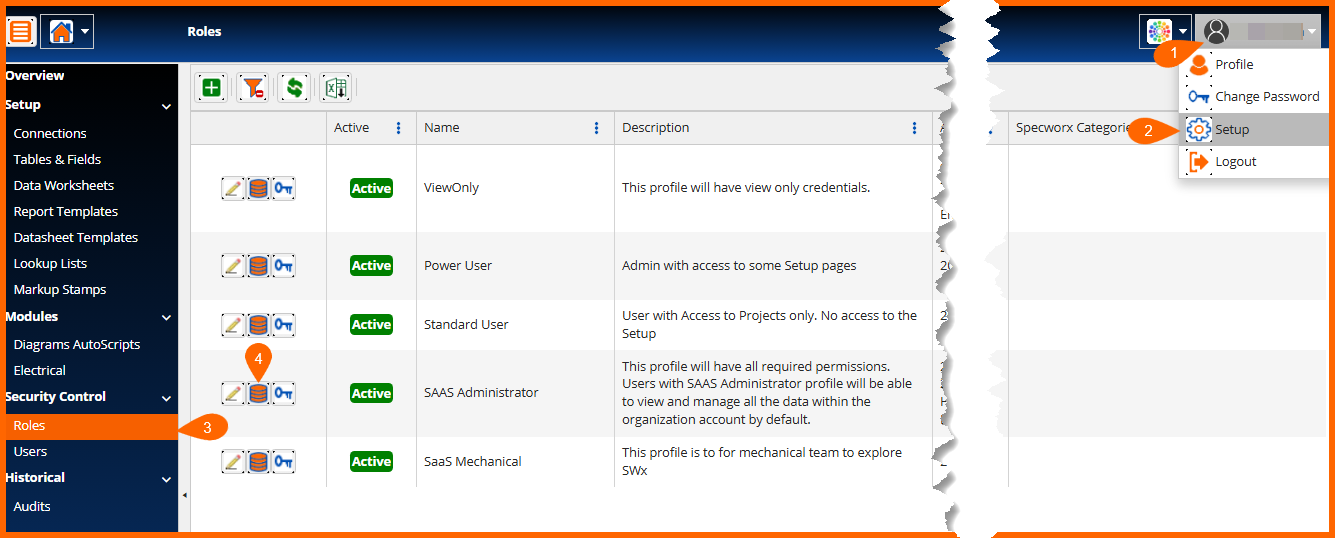Viewport: 1335px width, 538px height.
Task: Click the Name column header
Action: [442, 128]
